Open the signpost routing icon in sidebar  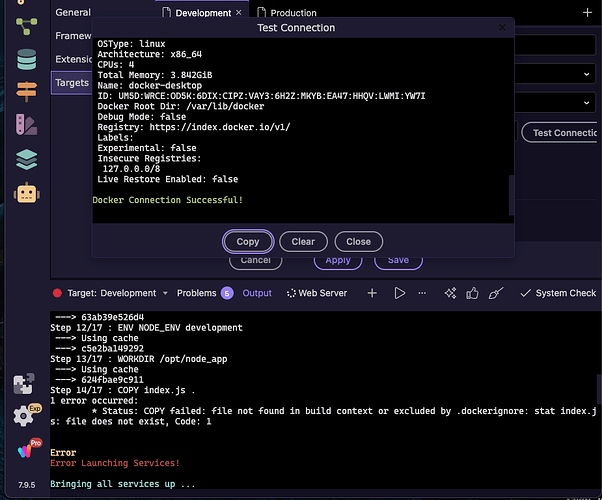pos(26,91)
